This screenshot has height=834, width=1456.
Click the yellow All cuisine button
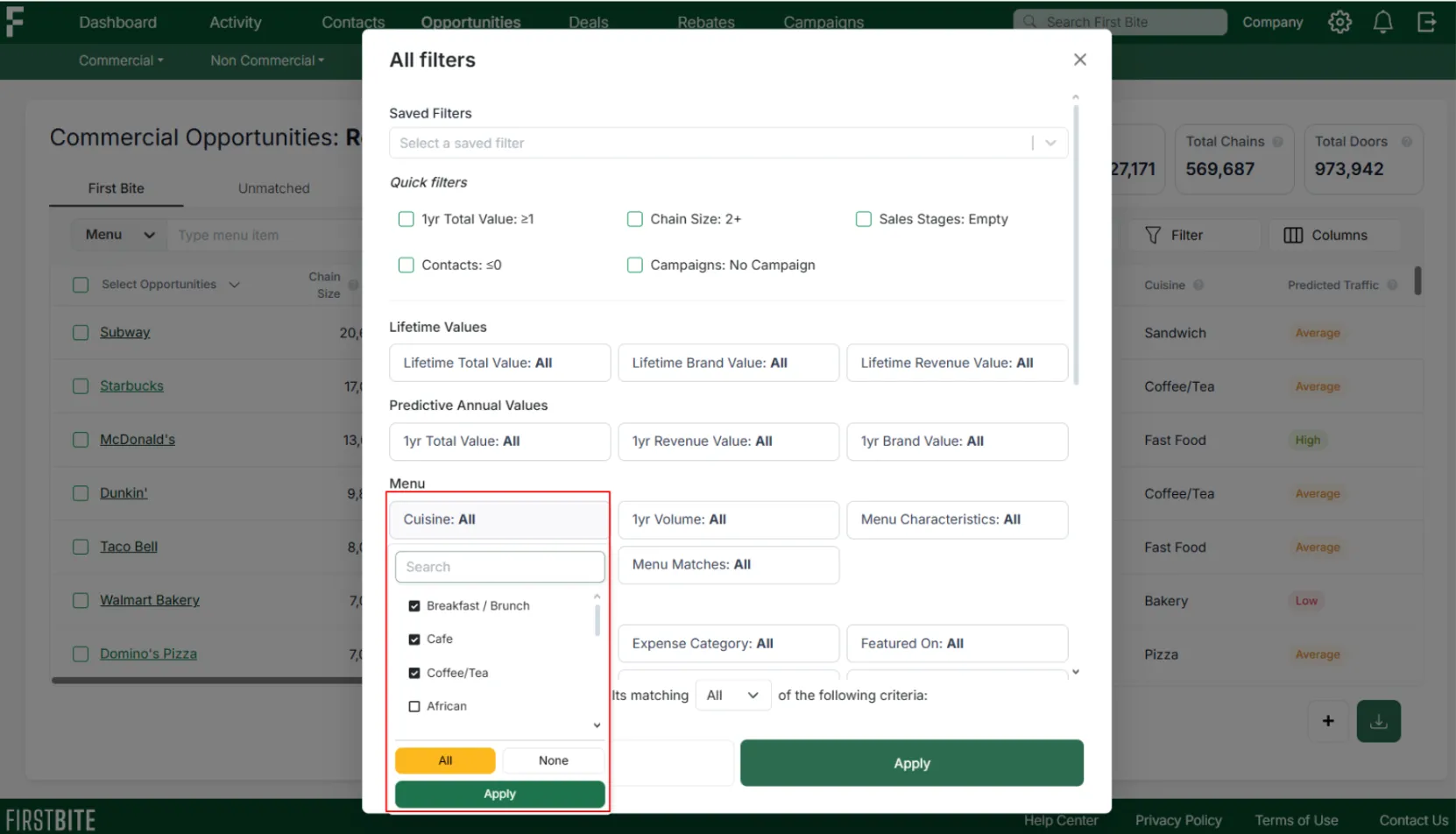(x=445, y=760)
